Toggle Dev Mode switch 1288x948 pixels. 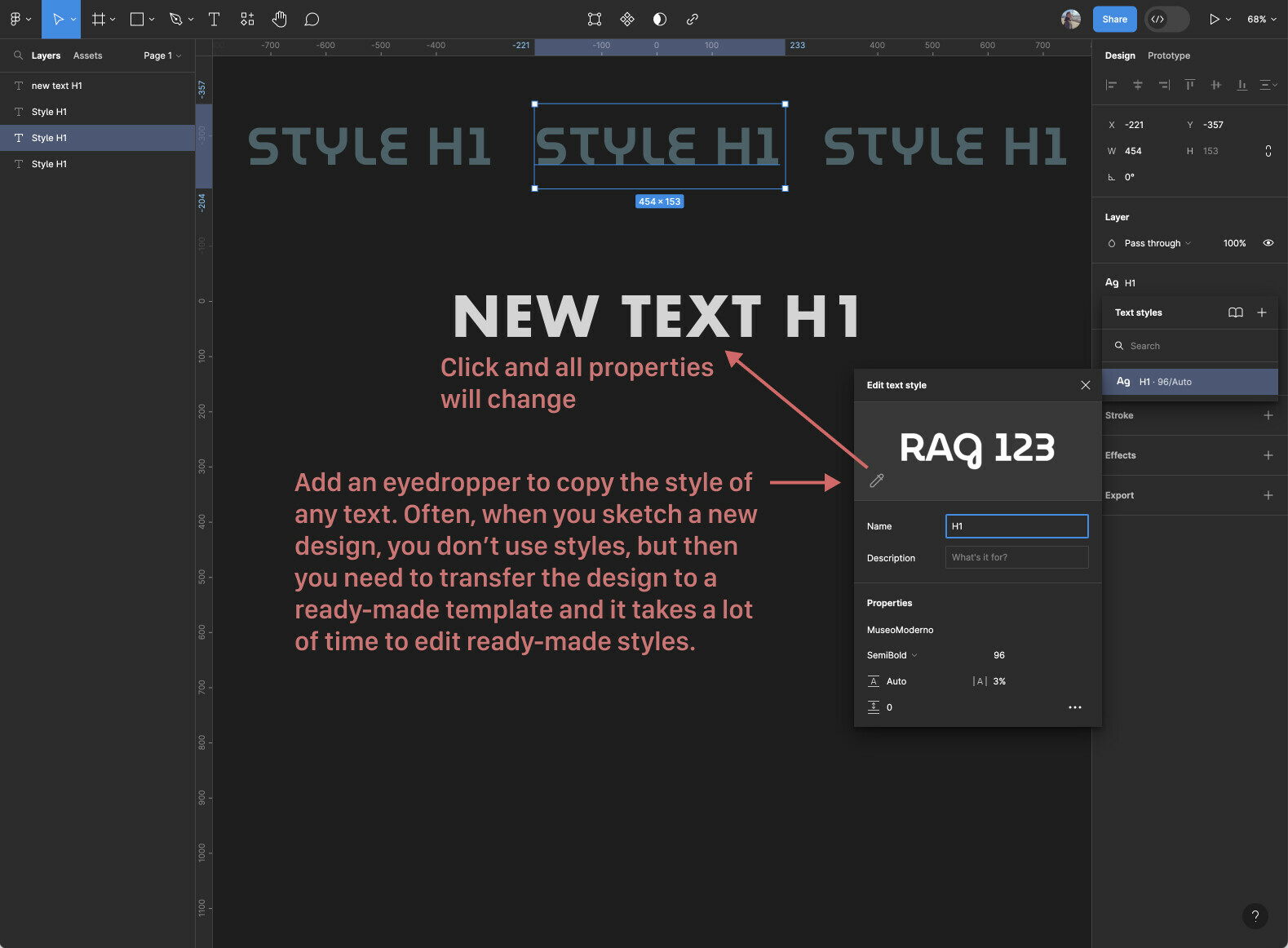1167,19
